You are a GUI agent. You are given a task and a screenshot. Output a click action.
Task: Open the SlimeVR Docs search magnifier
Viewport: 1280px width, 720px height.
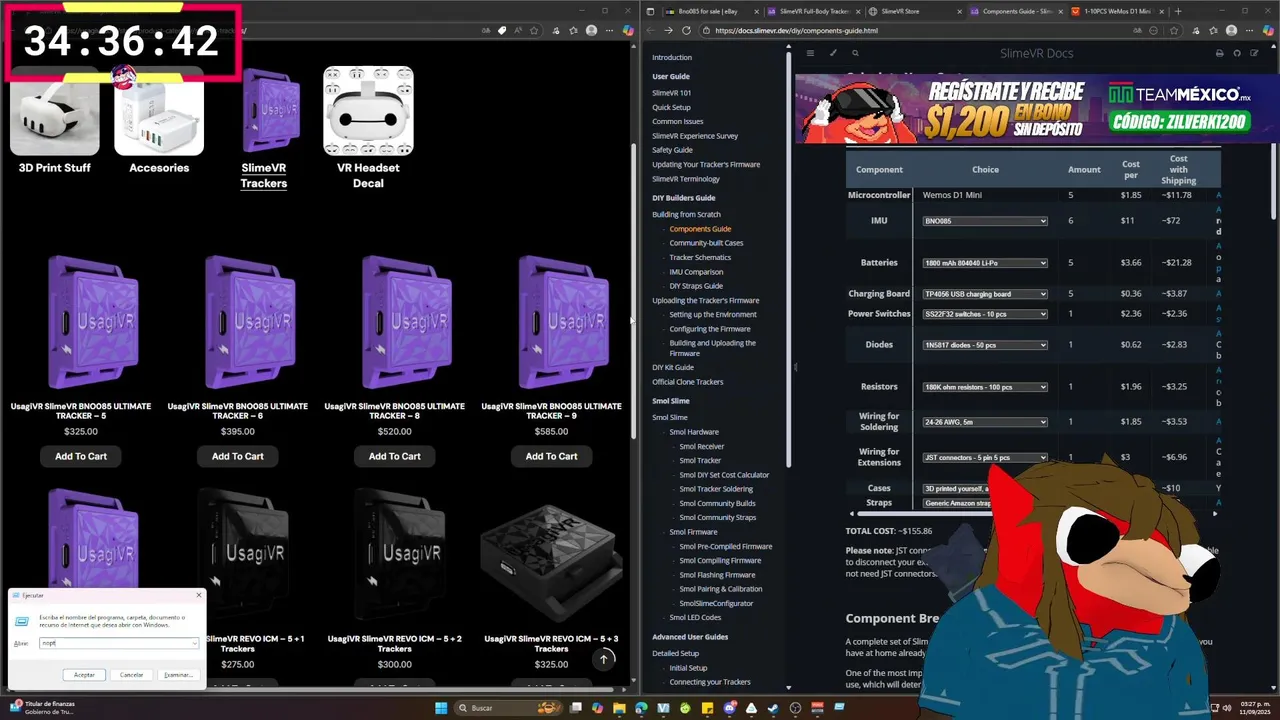(x=855, y=53)
